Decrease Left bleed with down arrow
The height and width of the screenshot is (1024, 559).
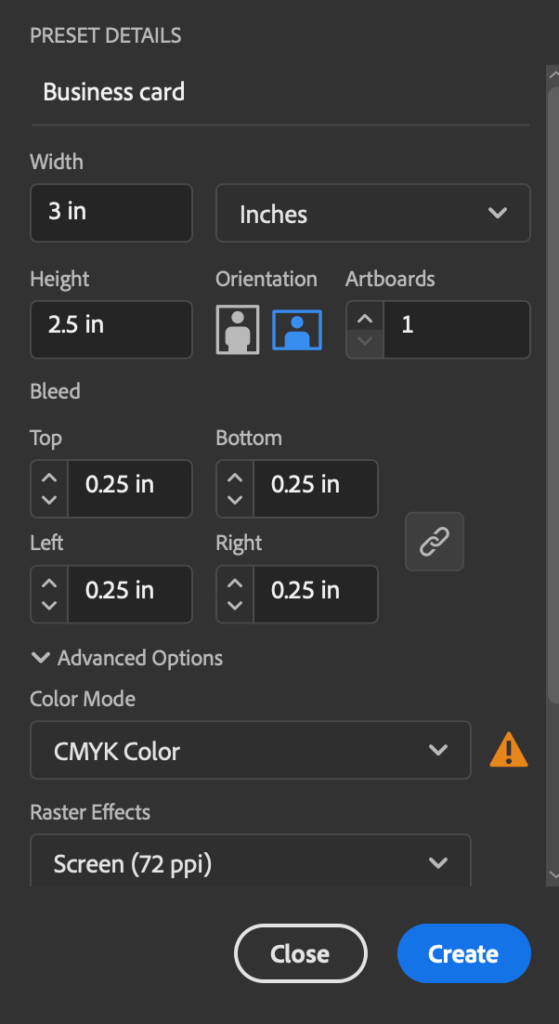coord(50,605)
